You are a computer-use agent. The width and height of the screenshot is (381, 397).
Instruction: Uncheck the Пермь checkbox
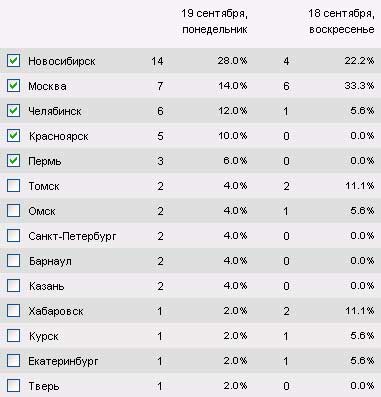(13, 161)
